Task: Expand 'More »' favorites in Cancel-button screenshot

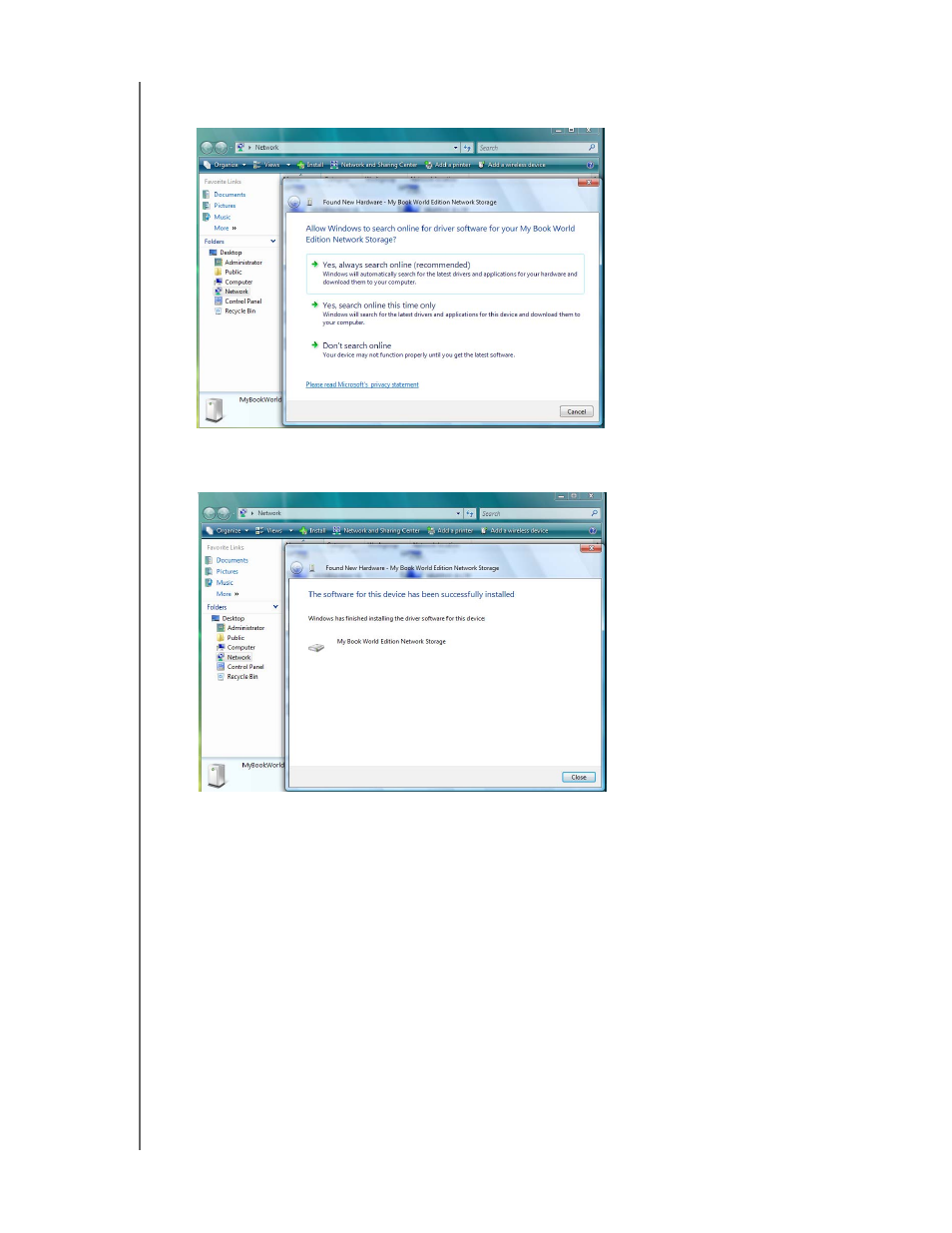Action: (x=226, y=228)
